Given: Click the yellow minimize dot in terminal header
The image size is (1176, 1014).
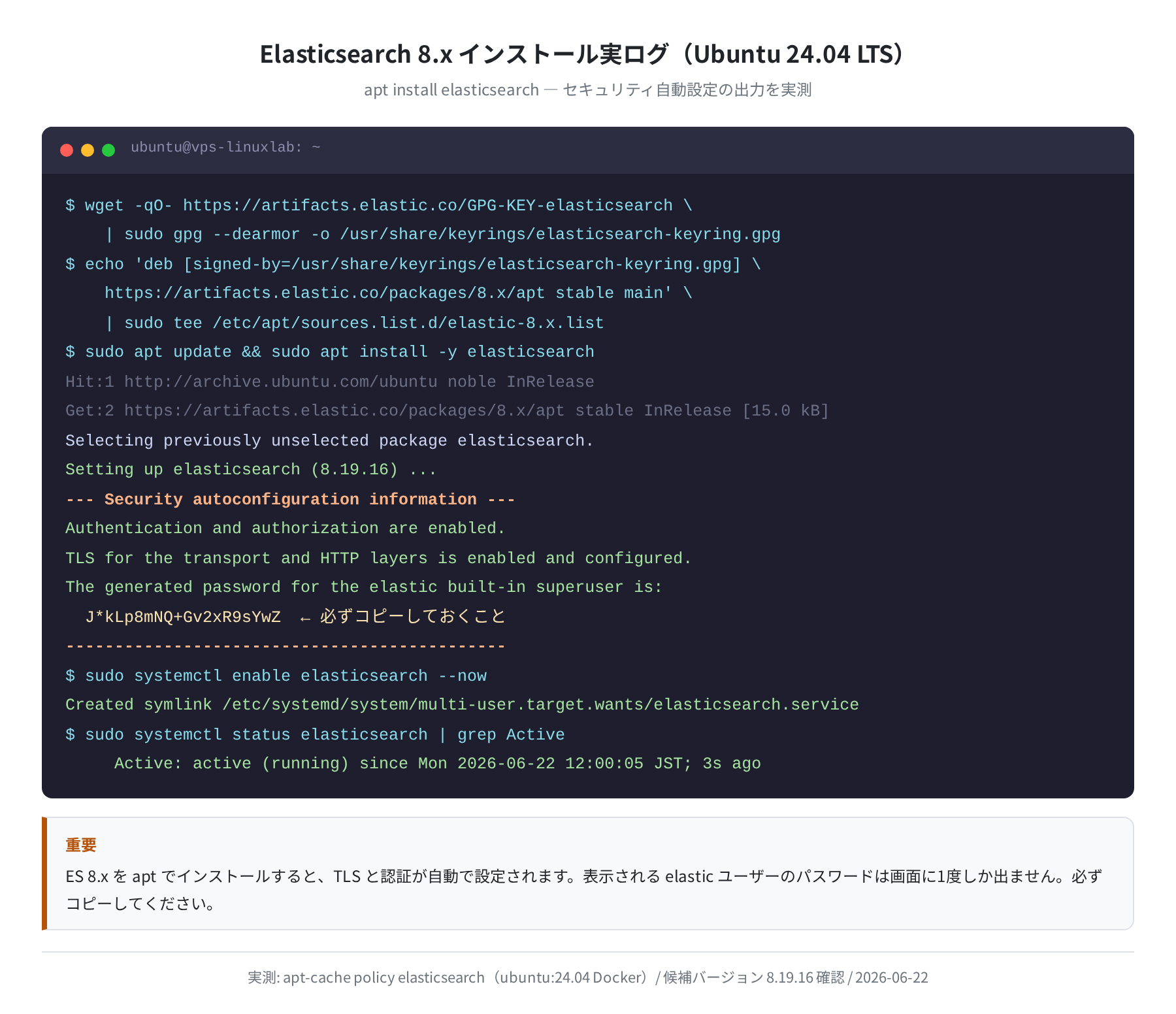Looking at the screenshot, I should (x=88, y=150).
